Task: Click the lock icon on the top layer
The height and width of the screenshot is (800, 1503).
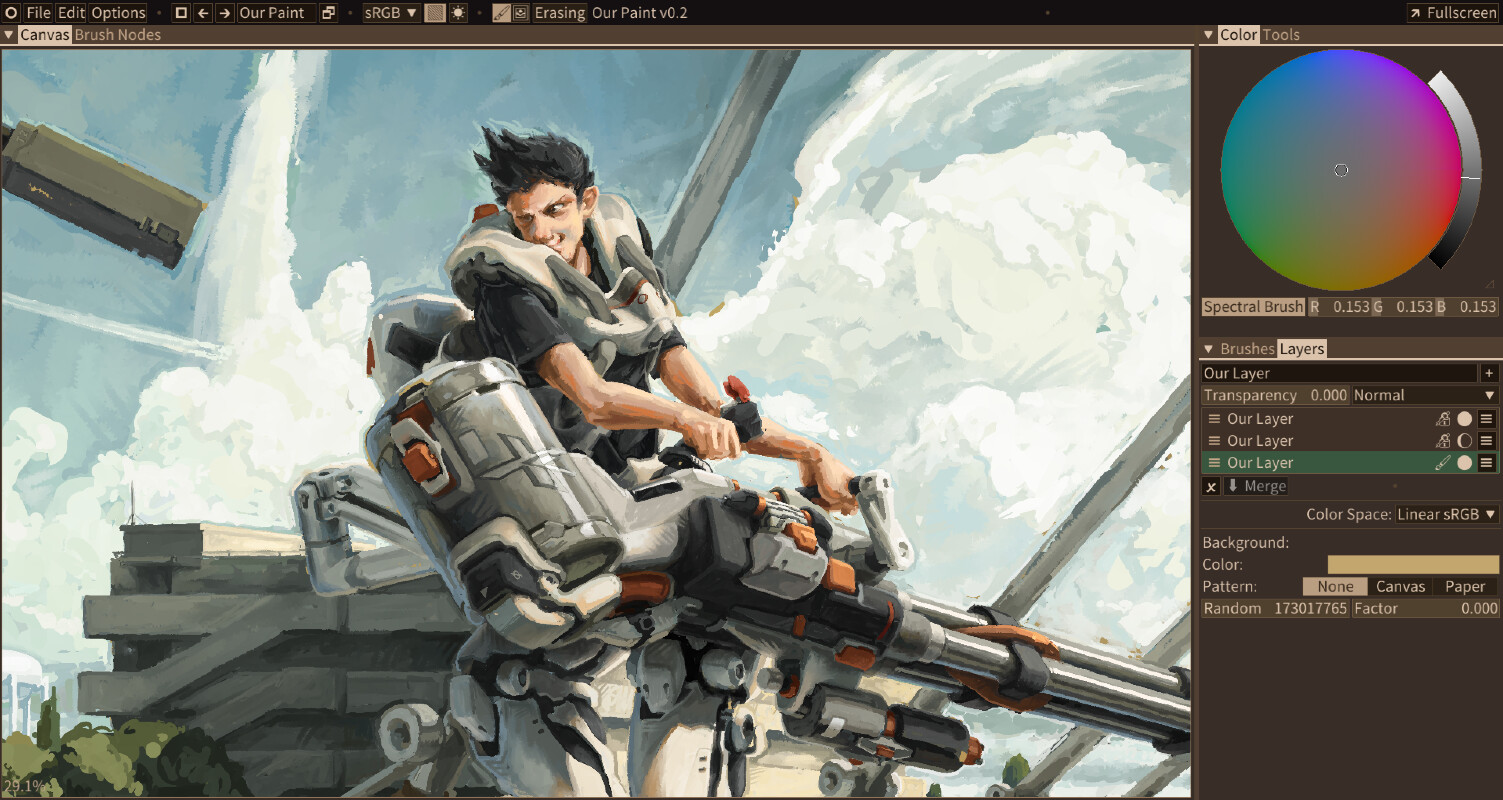Action: pyautogui.click(x=1442, y=419)
